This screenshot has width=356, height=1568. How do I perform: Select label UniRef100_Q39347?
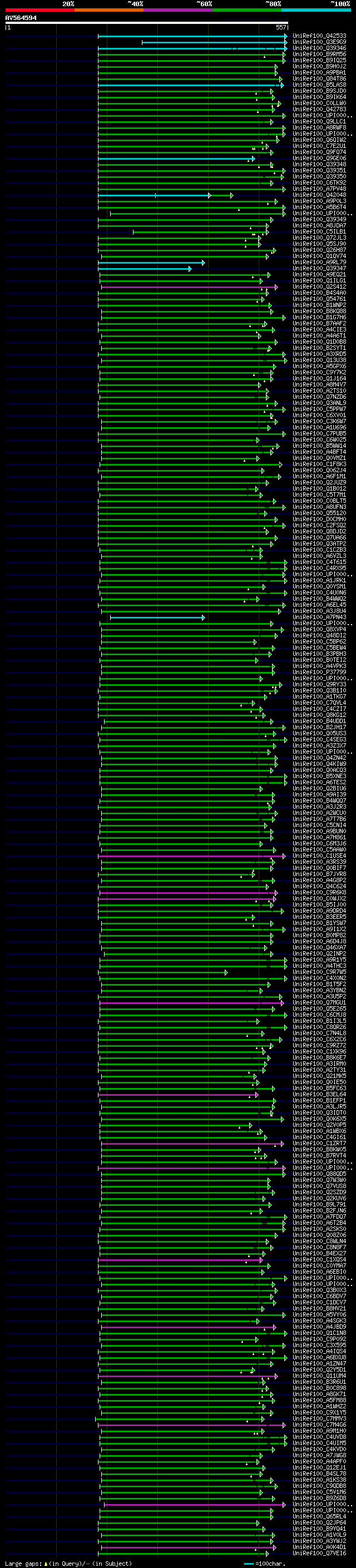319,269
